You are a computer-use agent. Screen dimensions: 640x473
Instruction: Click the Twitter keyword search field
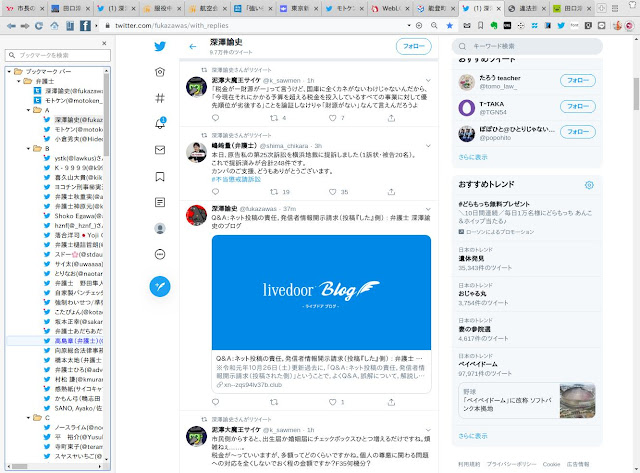tap(527, 46)
